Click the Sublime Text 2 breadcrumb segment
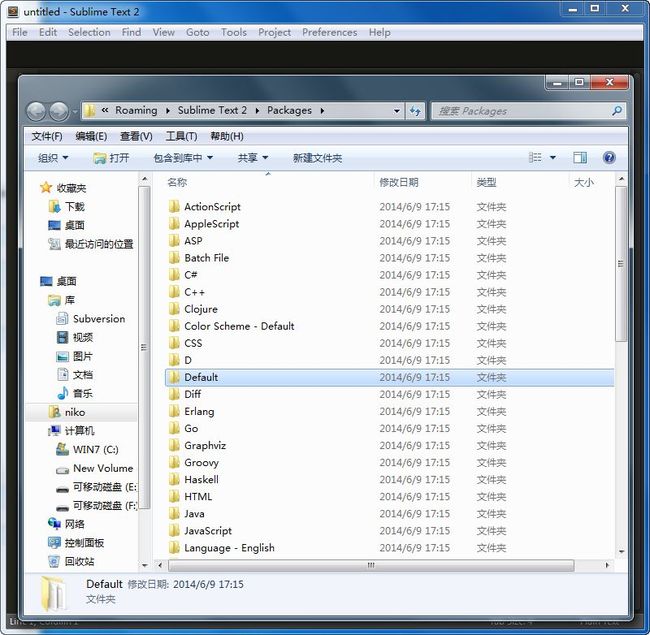 [x=212, y=111]
